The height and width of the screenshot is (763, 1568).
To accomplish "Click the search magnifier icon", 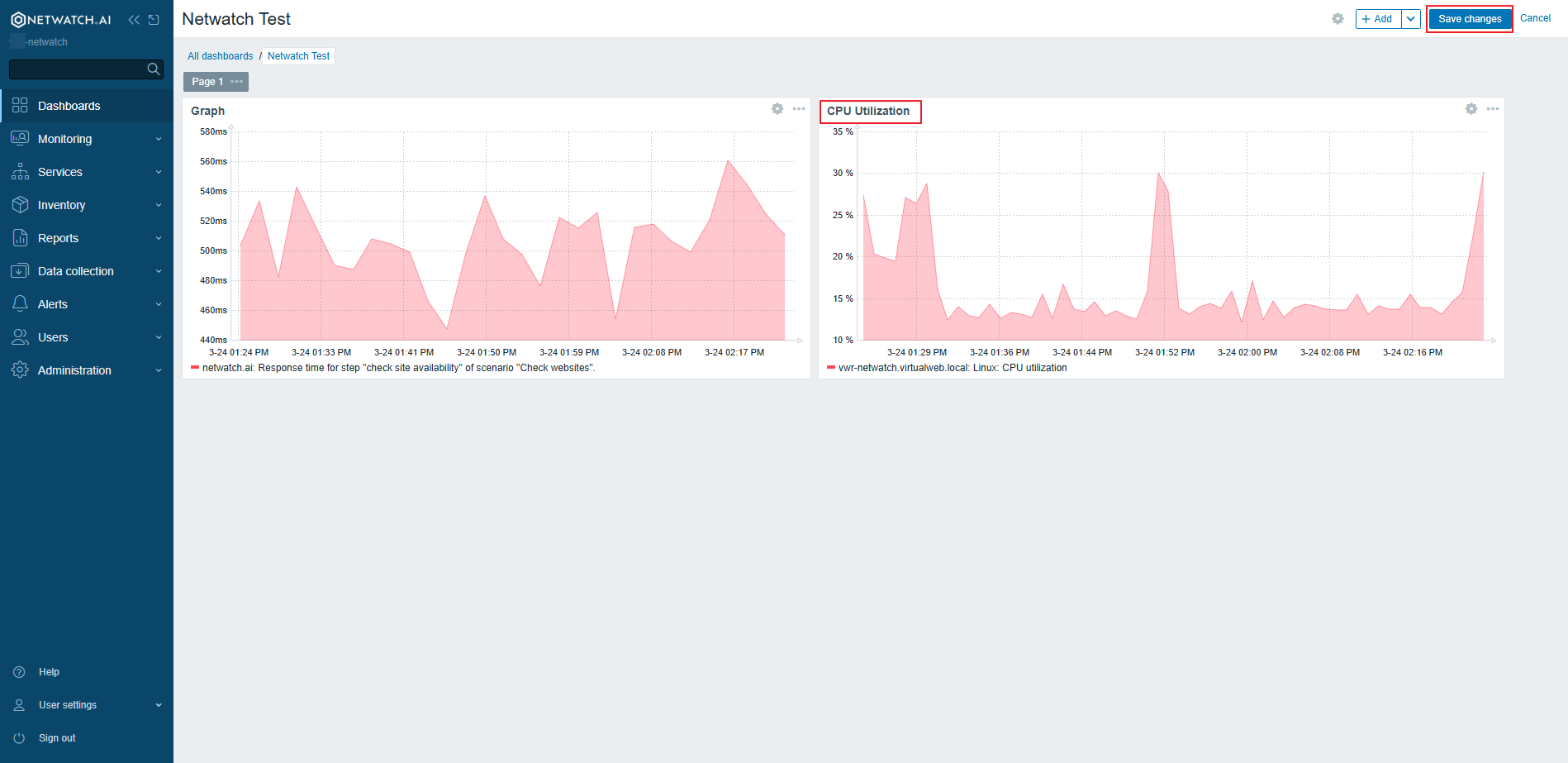I will click(x=153, y=69).
